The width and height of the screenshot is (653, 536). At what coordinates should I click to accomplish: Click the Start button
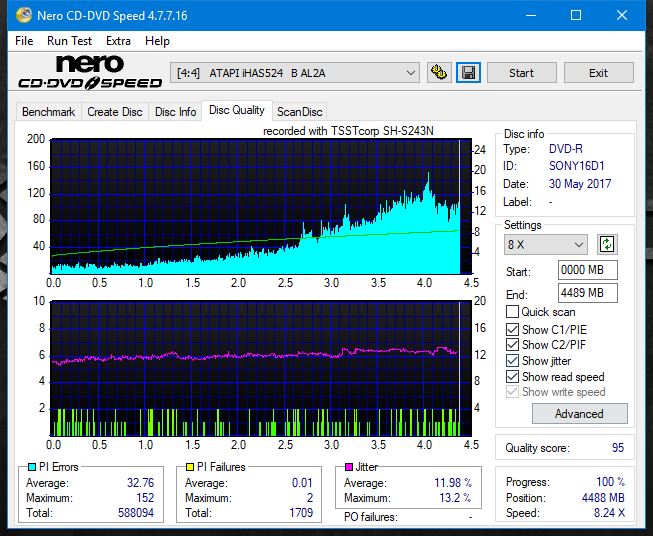click(x=521, y=73)
